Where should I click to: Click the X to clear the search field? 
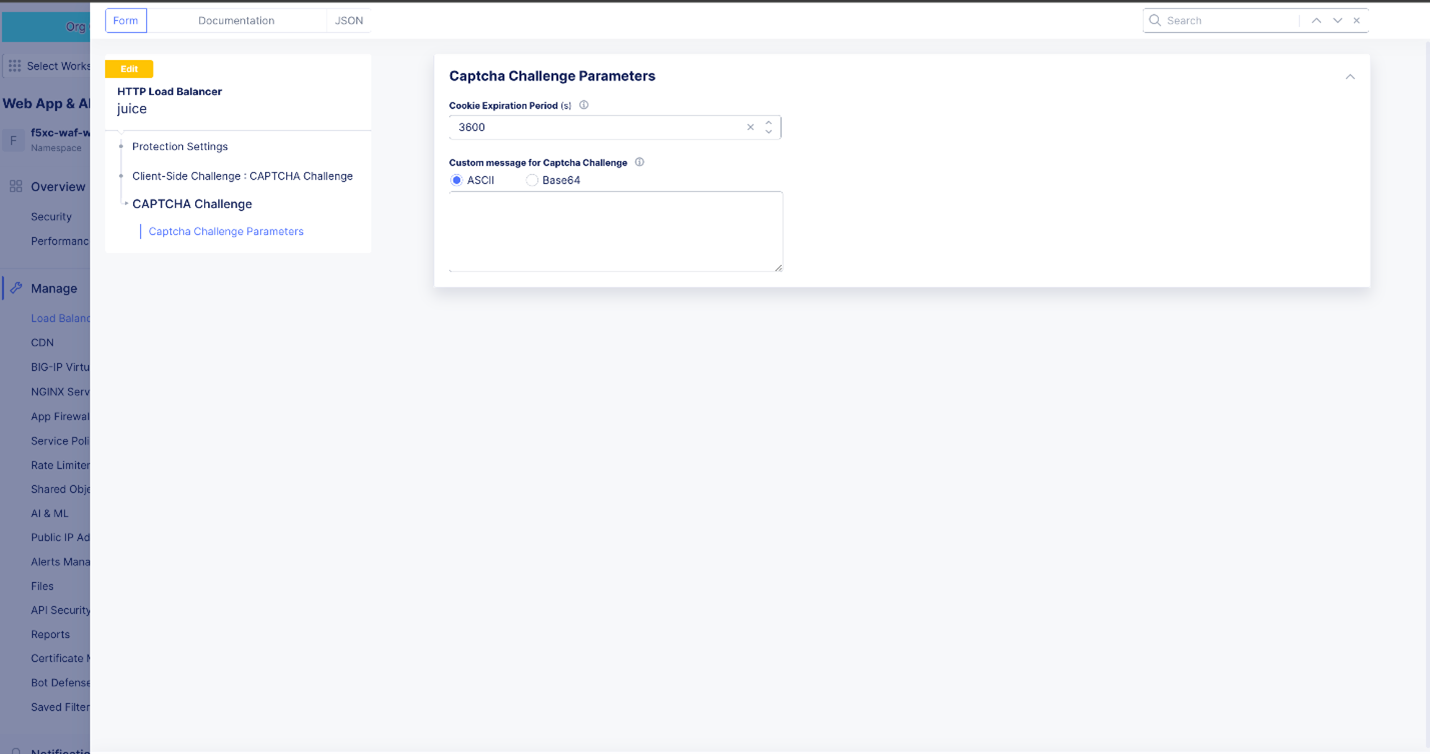(x=1356, y=20)
